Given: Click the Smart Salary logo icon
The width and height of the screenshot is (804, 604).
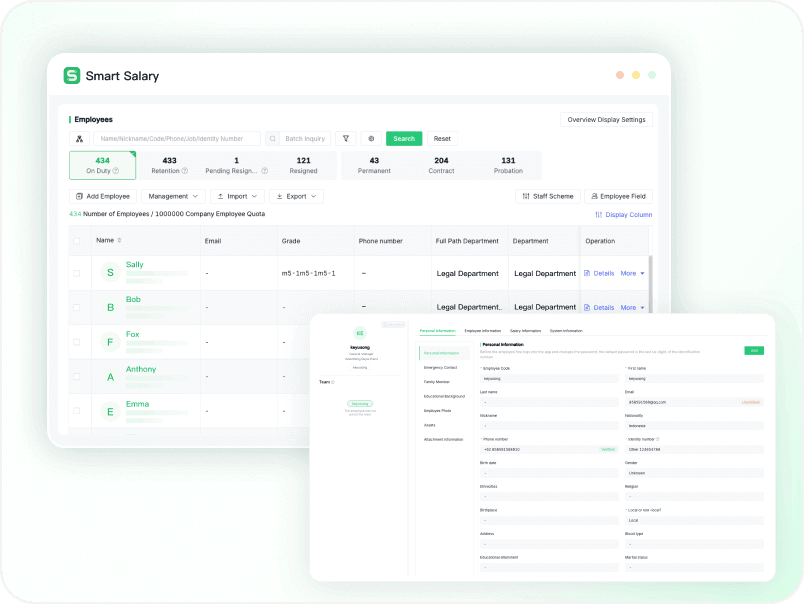Looking at the screenshot, I should tap(72, 75).
